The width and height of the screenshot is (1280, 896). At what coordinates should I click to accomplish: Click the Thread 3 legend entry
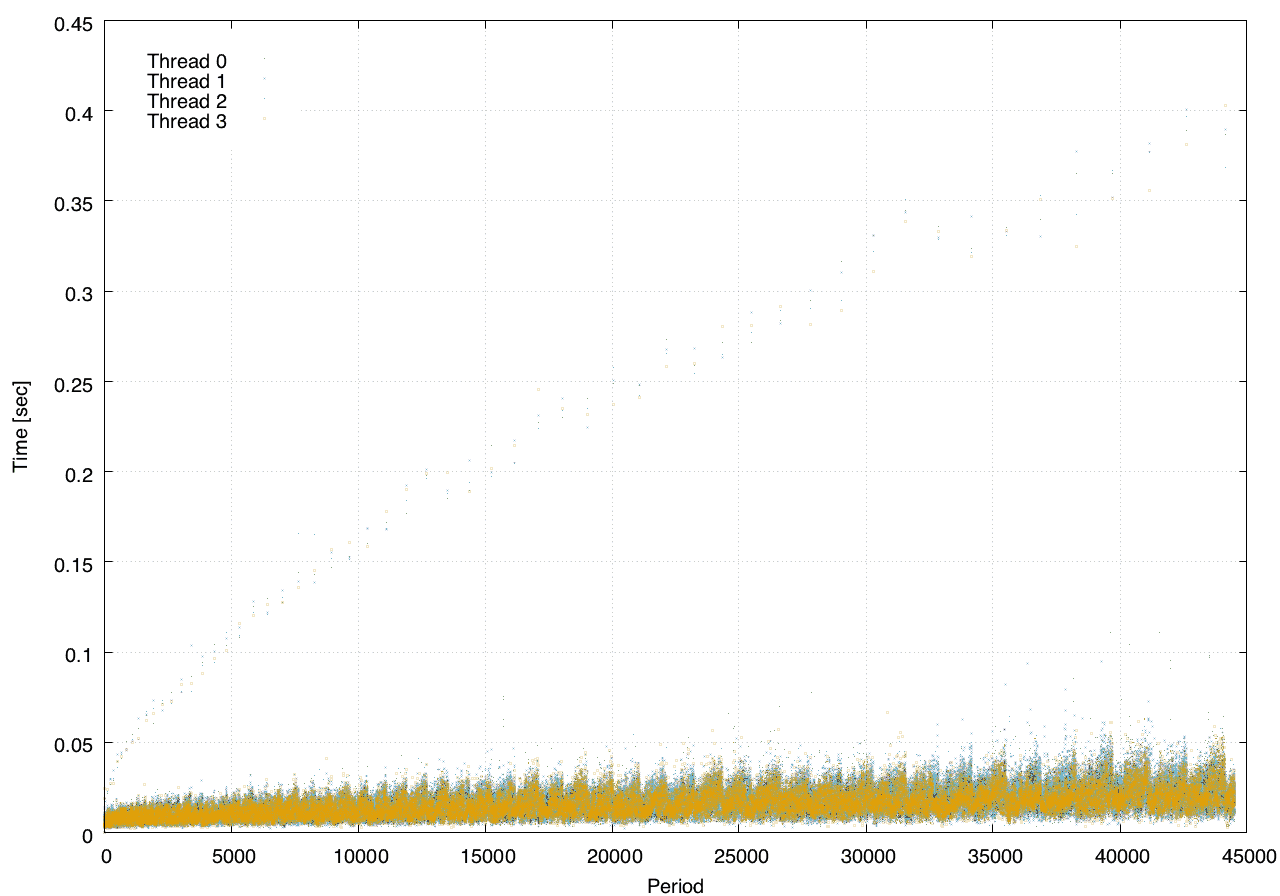[x=187, y=121]
